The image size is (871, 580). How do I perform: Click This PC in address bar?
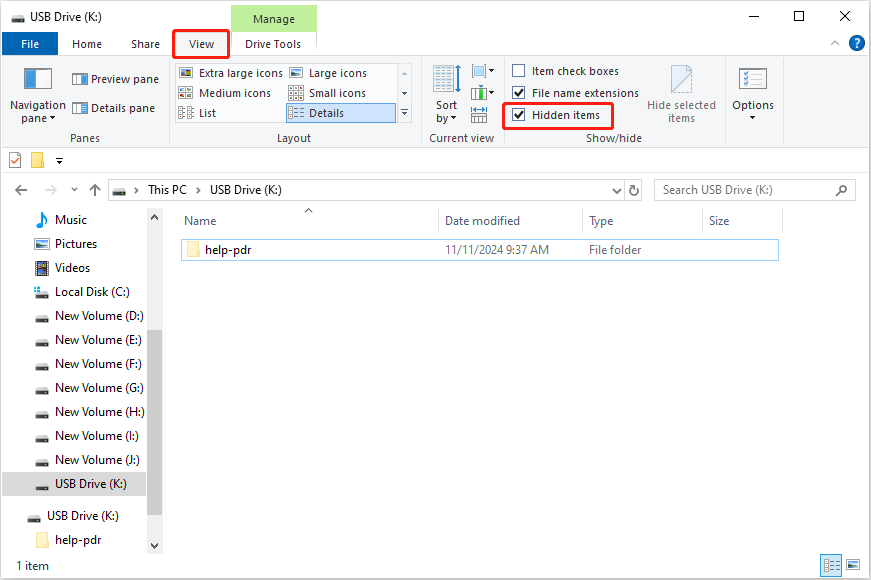coord(167,190)
